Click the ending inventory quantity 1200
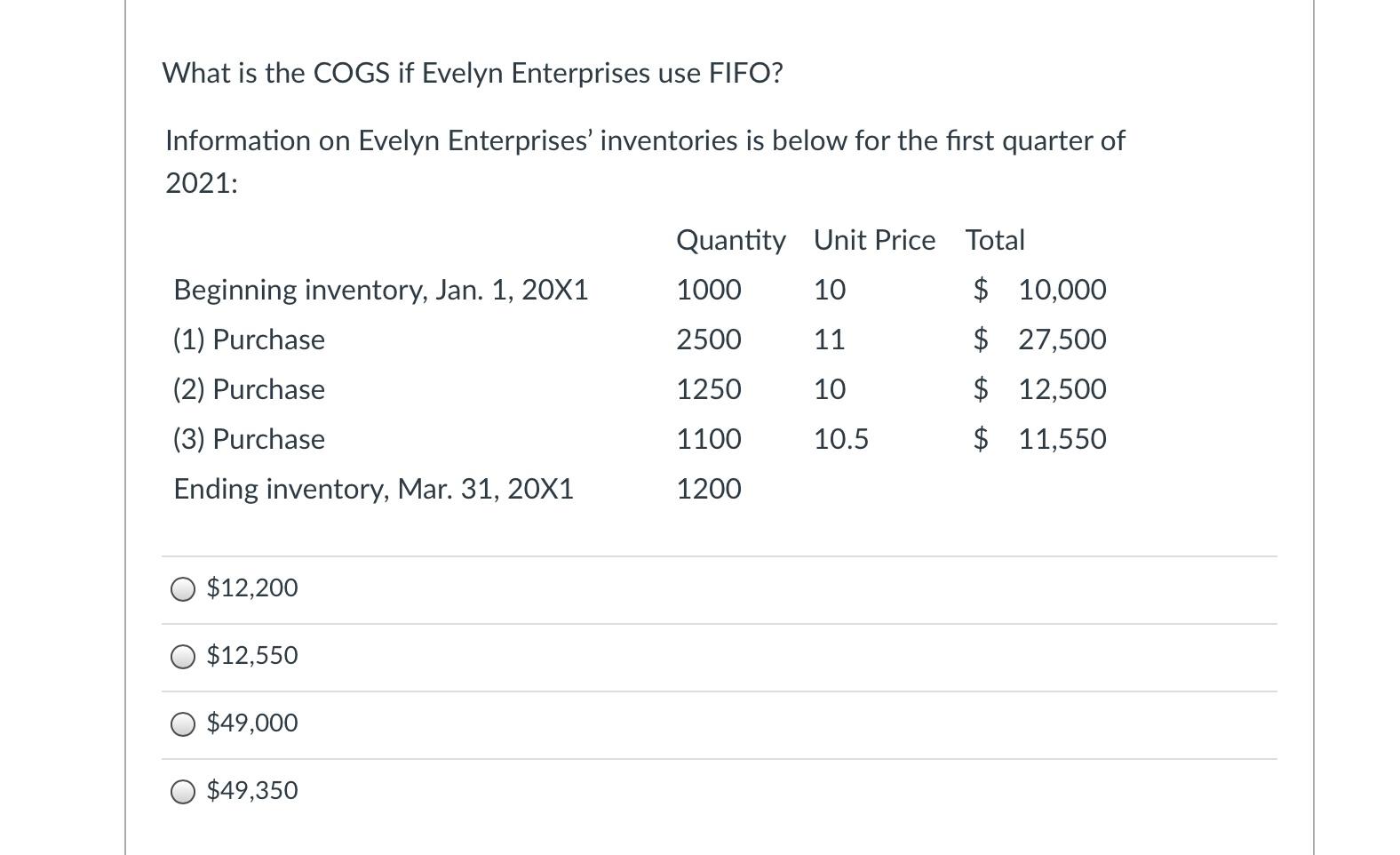The image size is (1400, 855). point(708,488)
